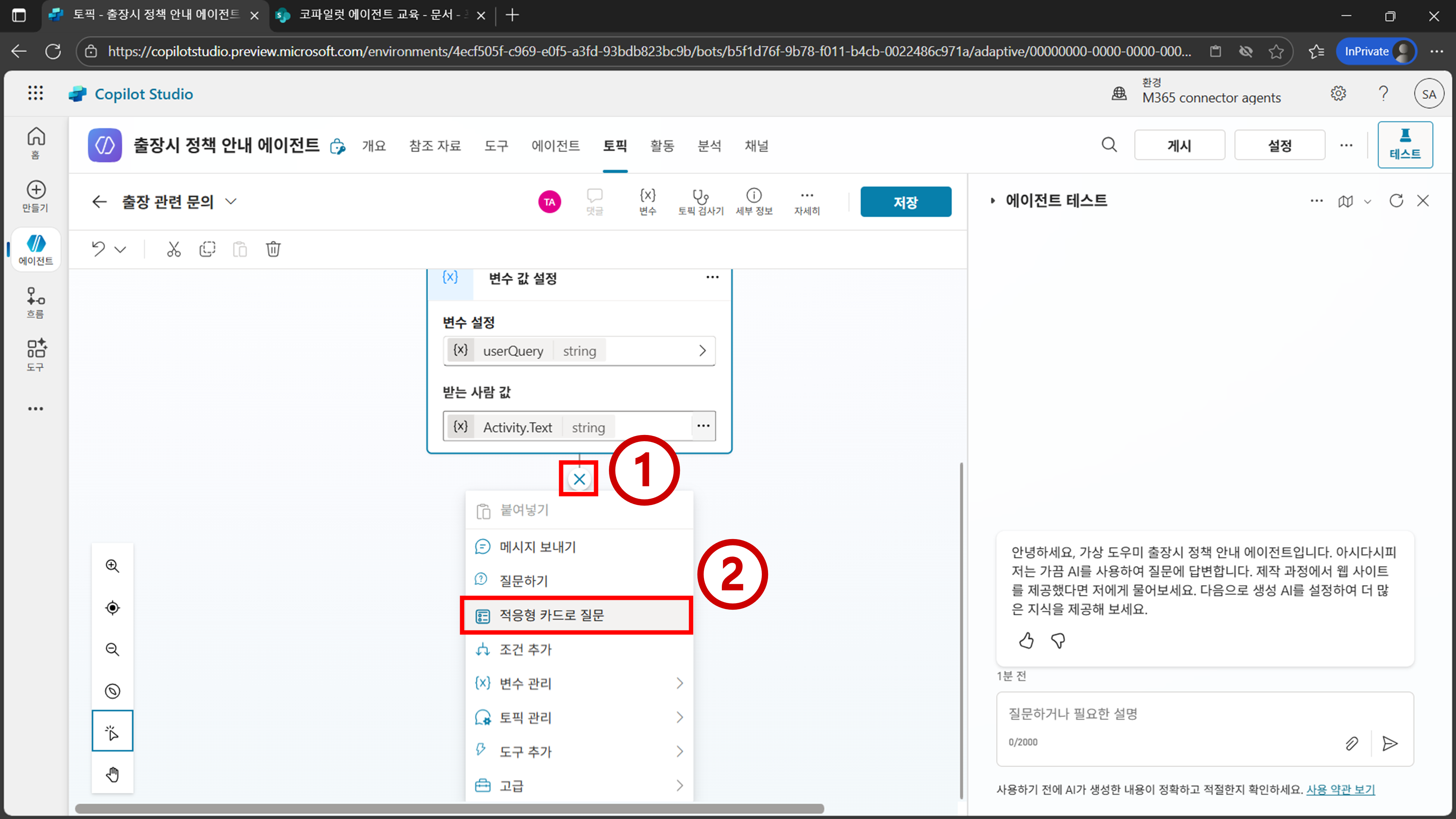Image resolution: width=1456 pixels, height=819 pixels.
Task: Open the 사용 약관 보기 link
Action: coord(1340,790)
